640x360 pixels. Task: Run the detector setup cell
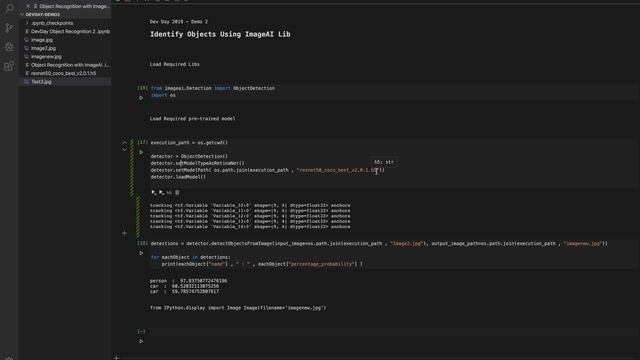[x=141, y=152]
